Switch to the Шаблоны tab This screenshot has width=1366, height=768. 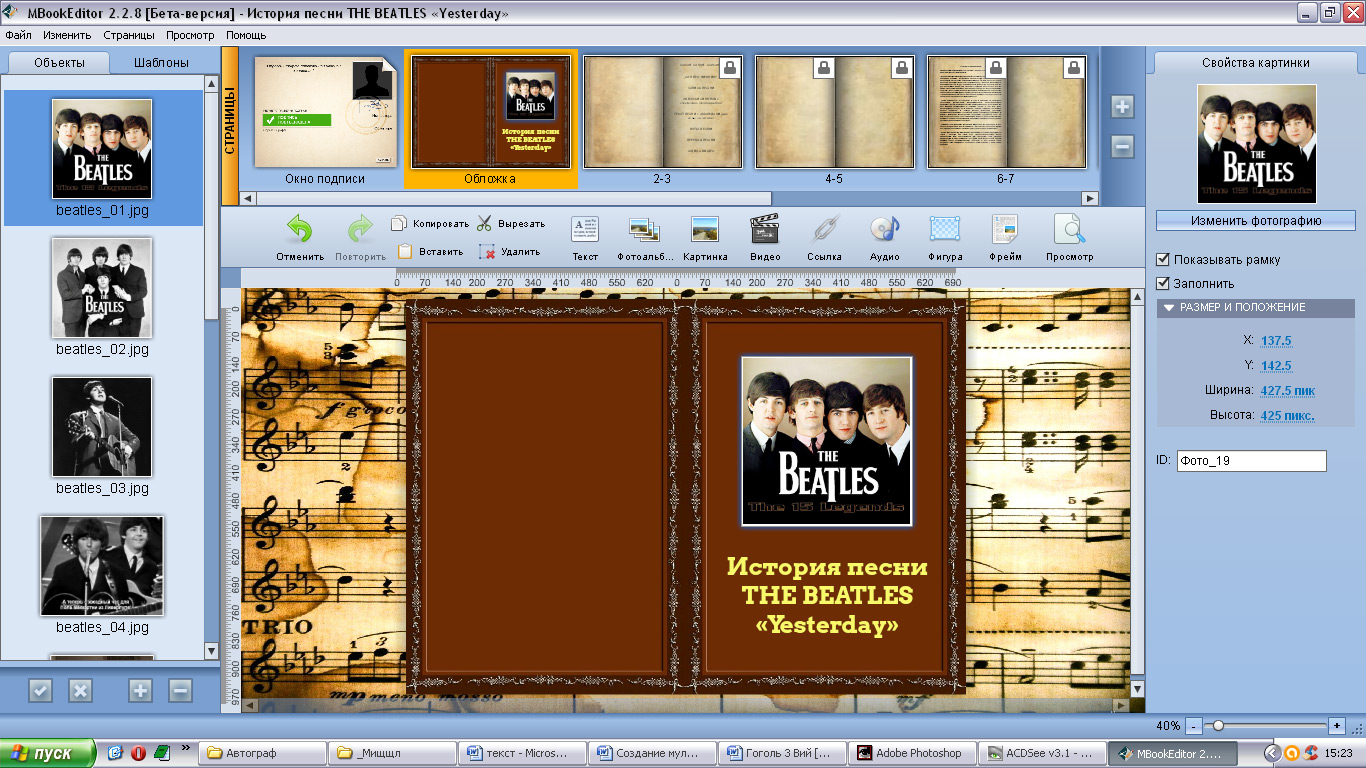tap(162, 62)
